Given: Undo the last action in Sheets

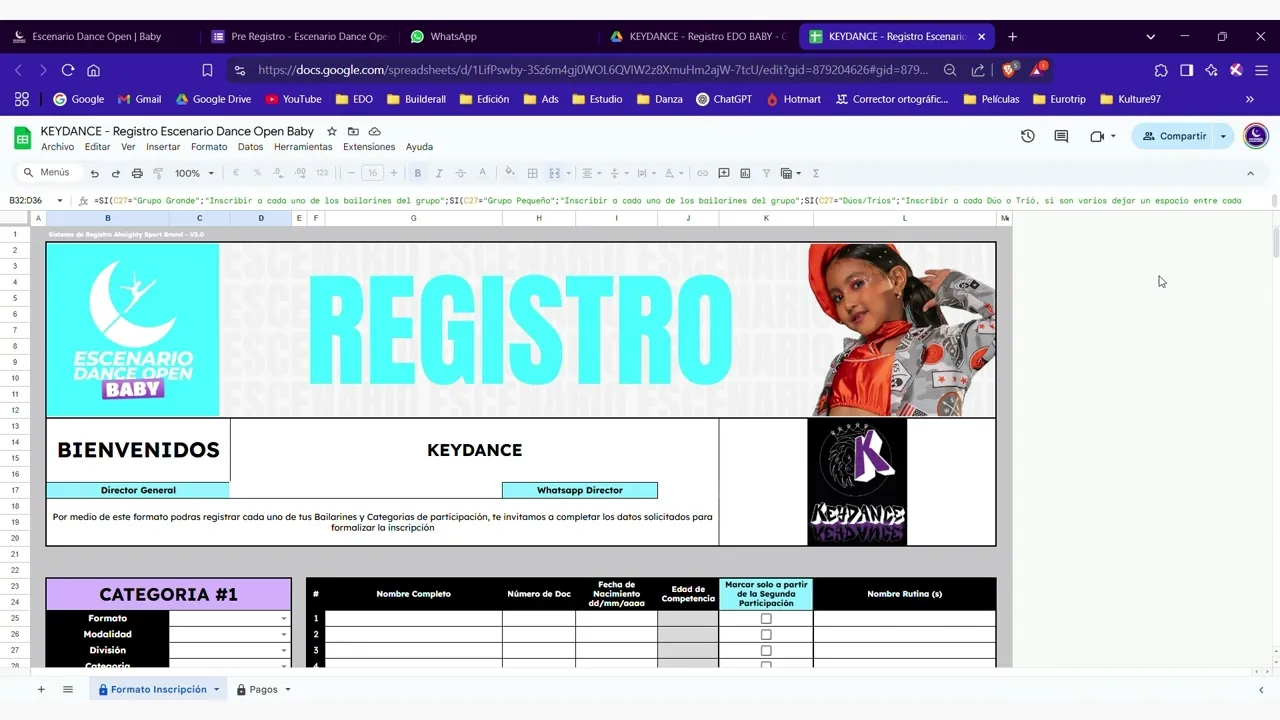Looking at the screenshot, I should coord(95,173).
